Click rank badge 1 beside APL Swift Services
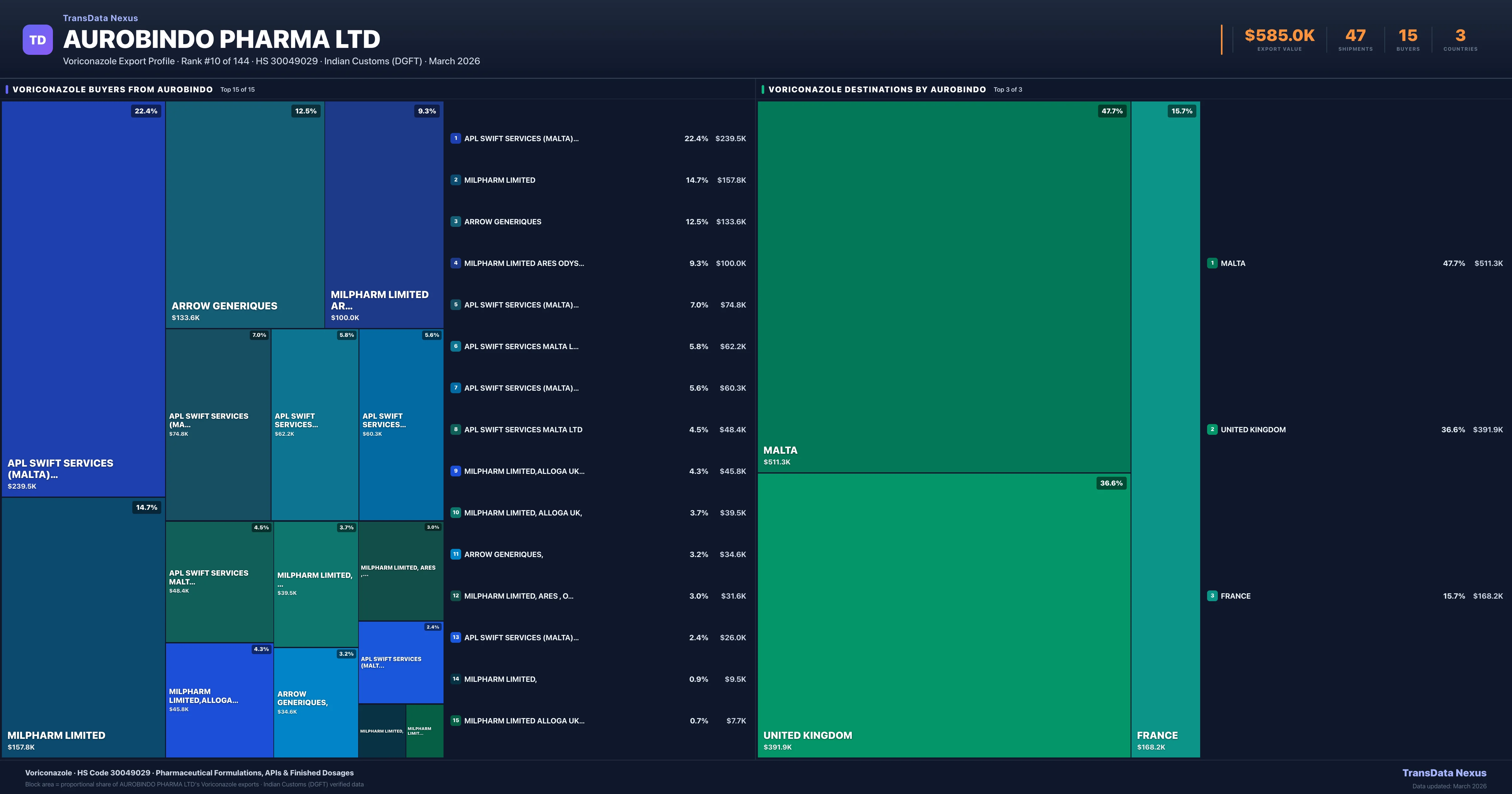The image size is (1512, 794). point(455,139)
